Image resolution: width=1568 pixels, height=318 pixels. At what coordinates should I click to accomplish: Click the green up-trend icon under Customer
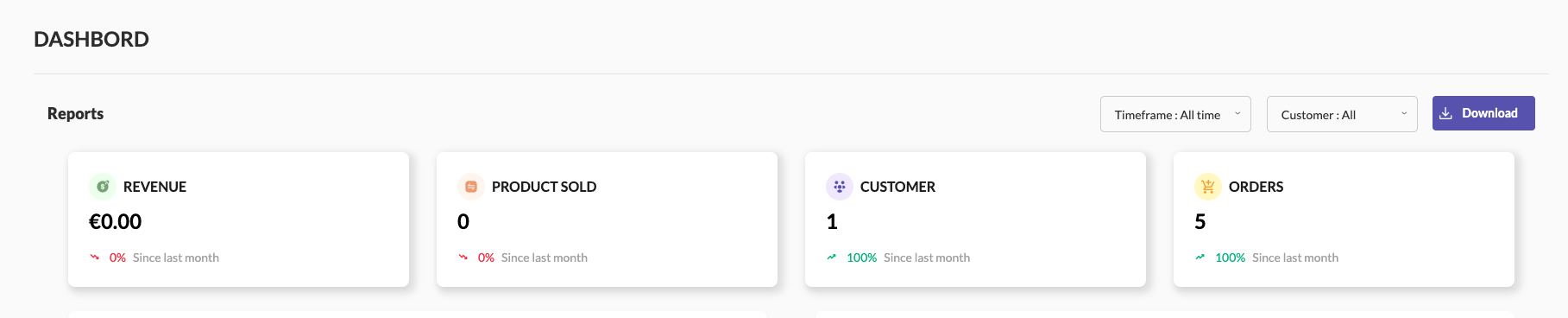832,257
